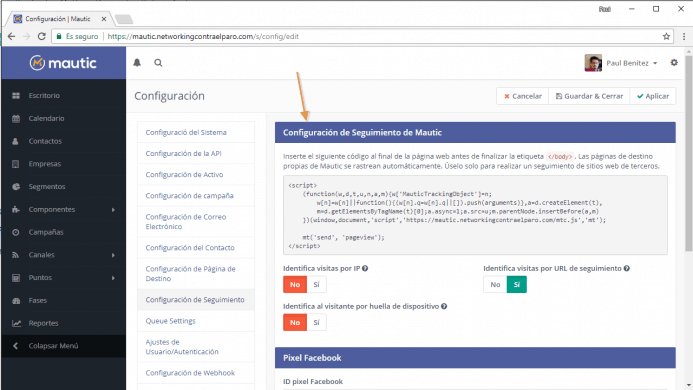Click help icon beside Identifica visitas por IP
This screenshot has width=693, height=390.
tap(365, 268)
